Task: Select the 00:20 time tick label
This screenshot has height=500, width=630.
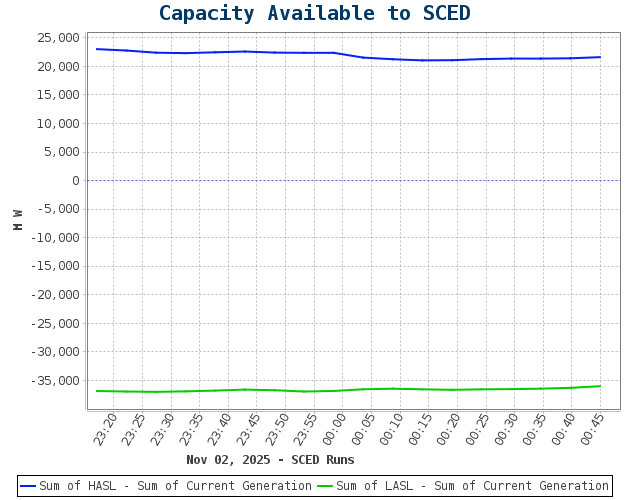Action: pos(449,430)
